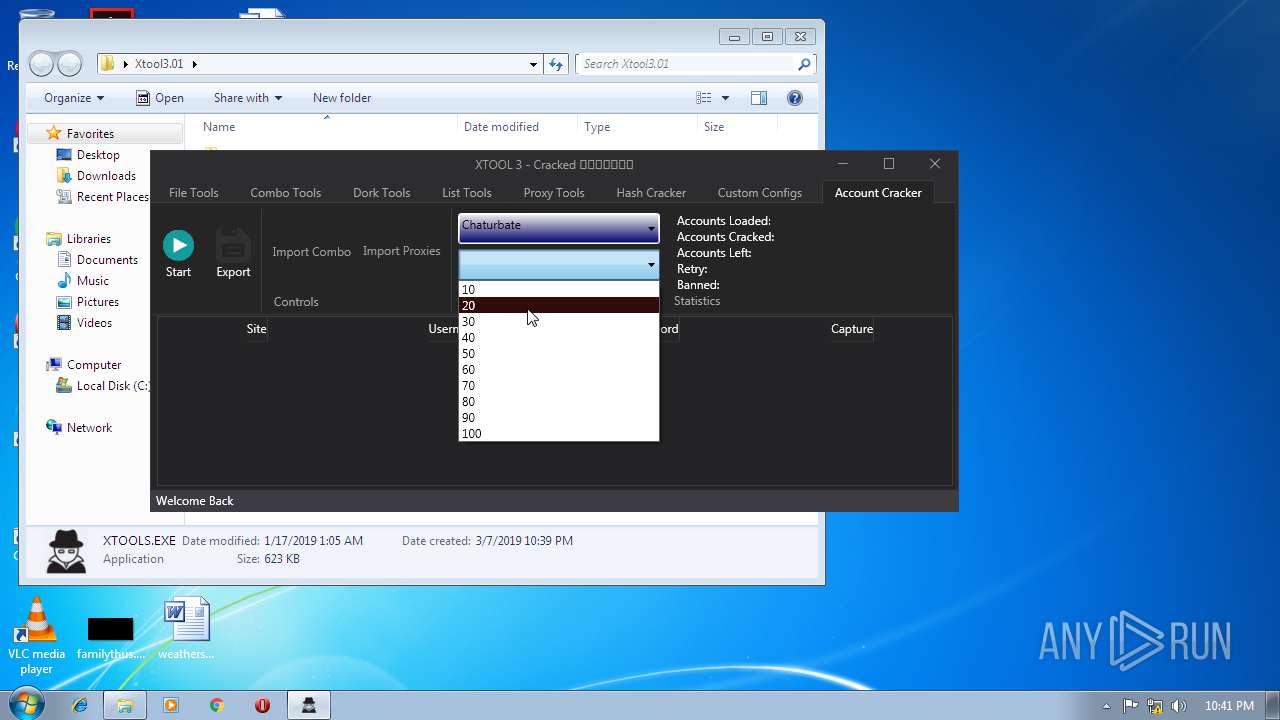
Task: Click the Date modified column header
Action: point(517,127)
